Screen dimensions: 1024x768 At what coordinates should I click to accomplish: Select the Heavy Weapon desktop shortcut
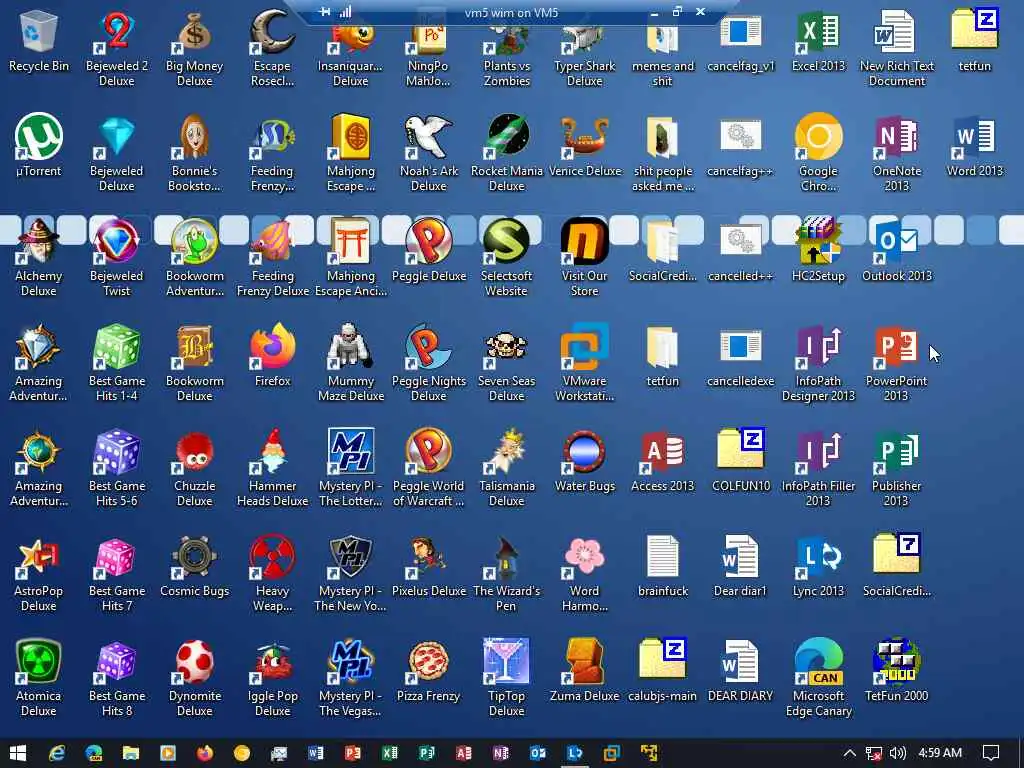tap(272, 573)
